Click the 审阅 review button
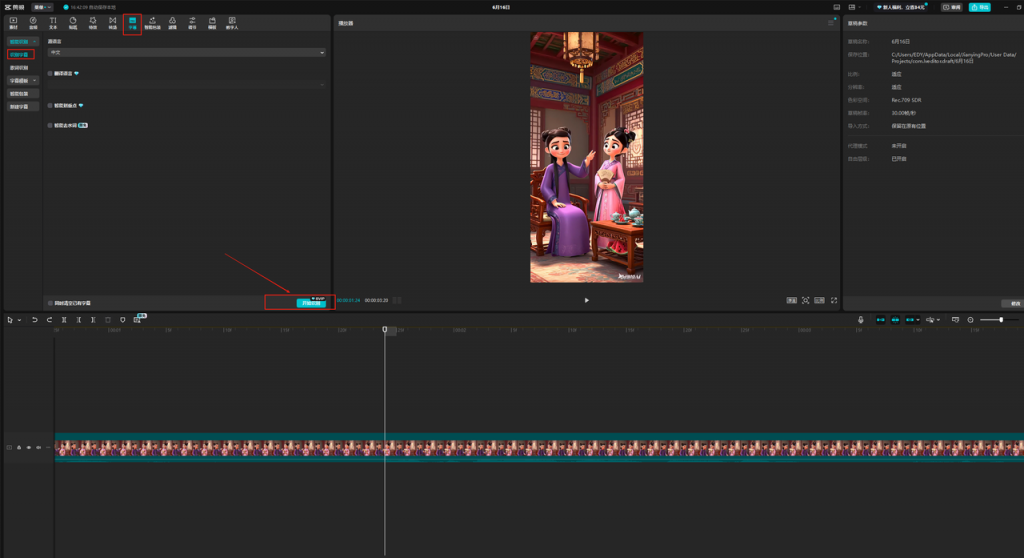This screenshot has height=558, width=1024. coord(952,7)
